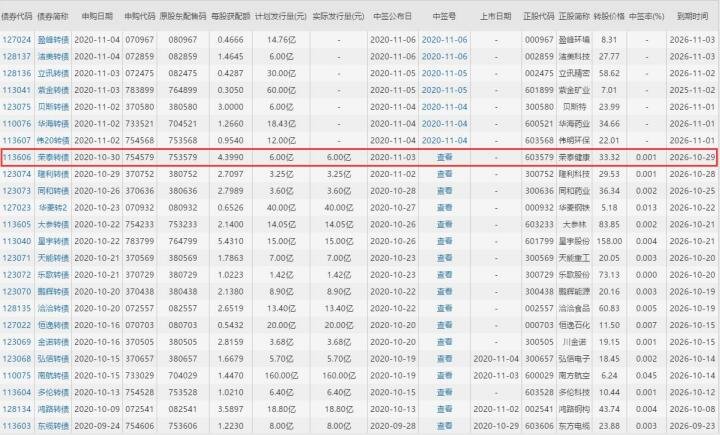Screen dimensions: 720x435
Task: Click 查看 link in the 123071 row
Action: click(444, 258)
